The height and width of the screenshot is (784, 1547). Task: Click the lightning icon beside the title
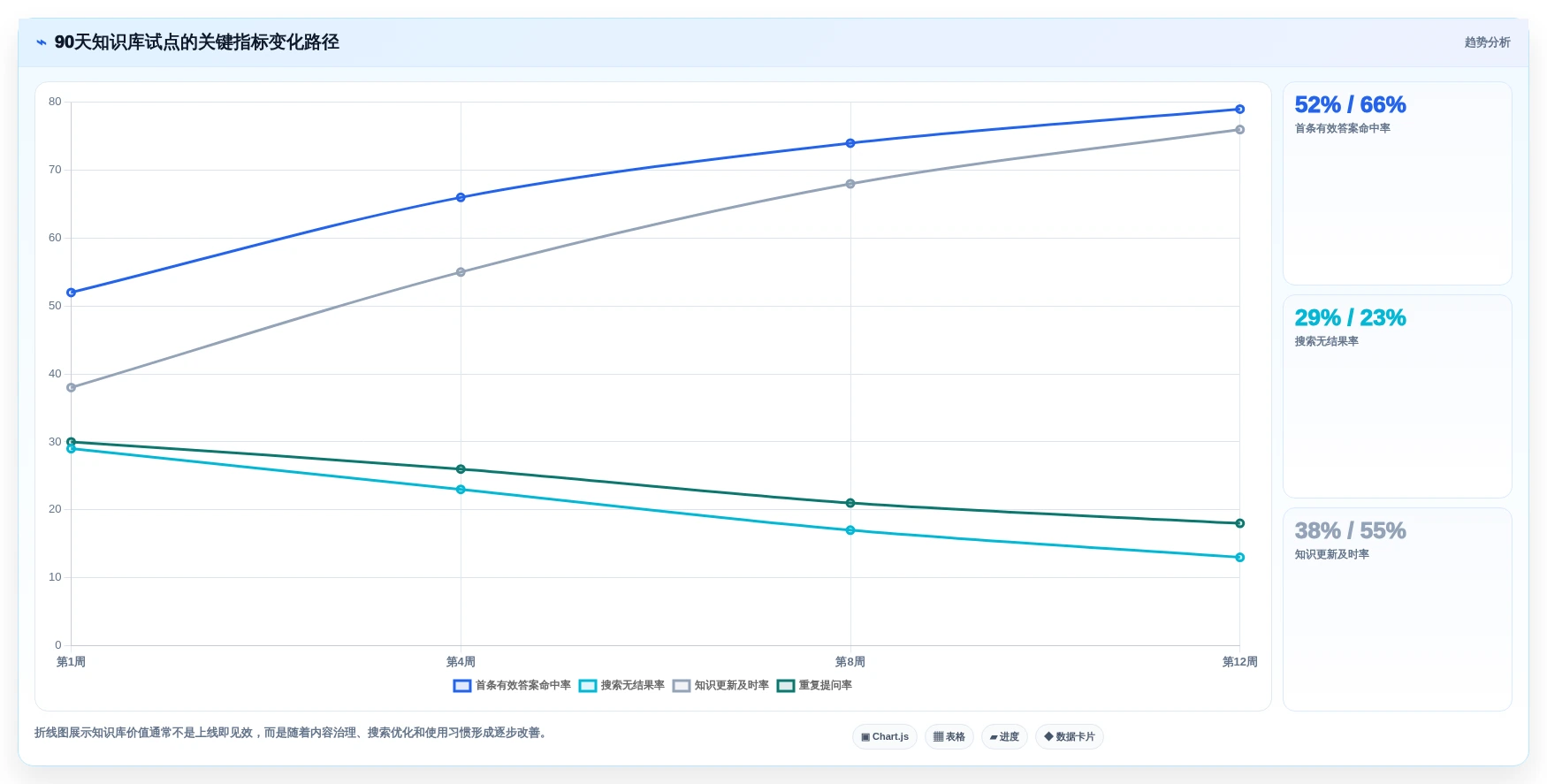point(41,42)
